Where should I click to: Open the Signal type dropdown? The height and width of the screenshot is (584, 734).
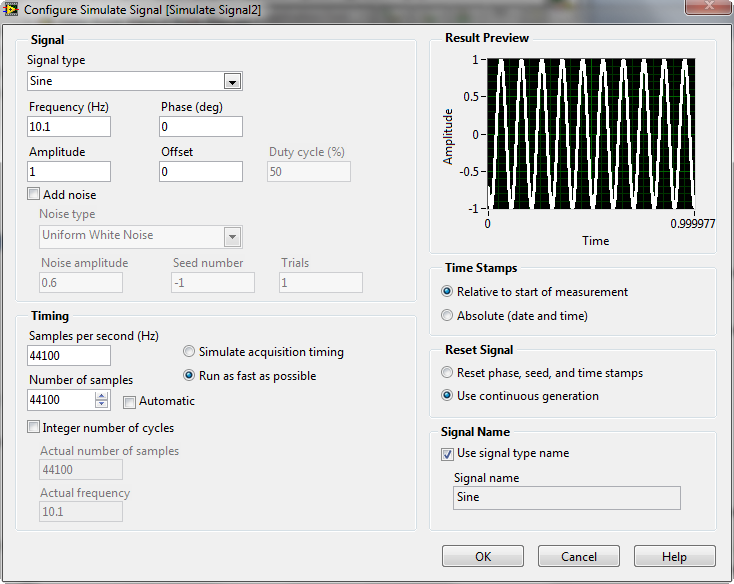232,82
